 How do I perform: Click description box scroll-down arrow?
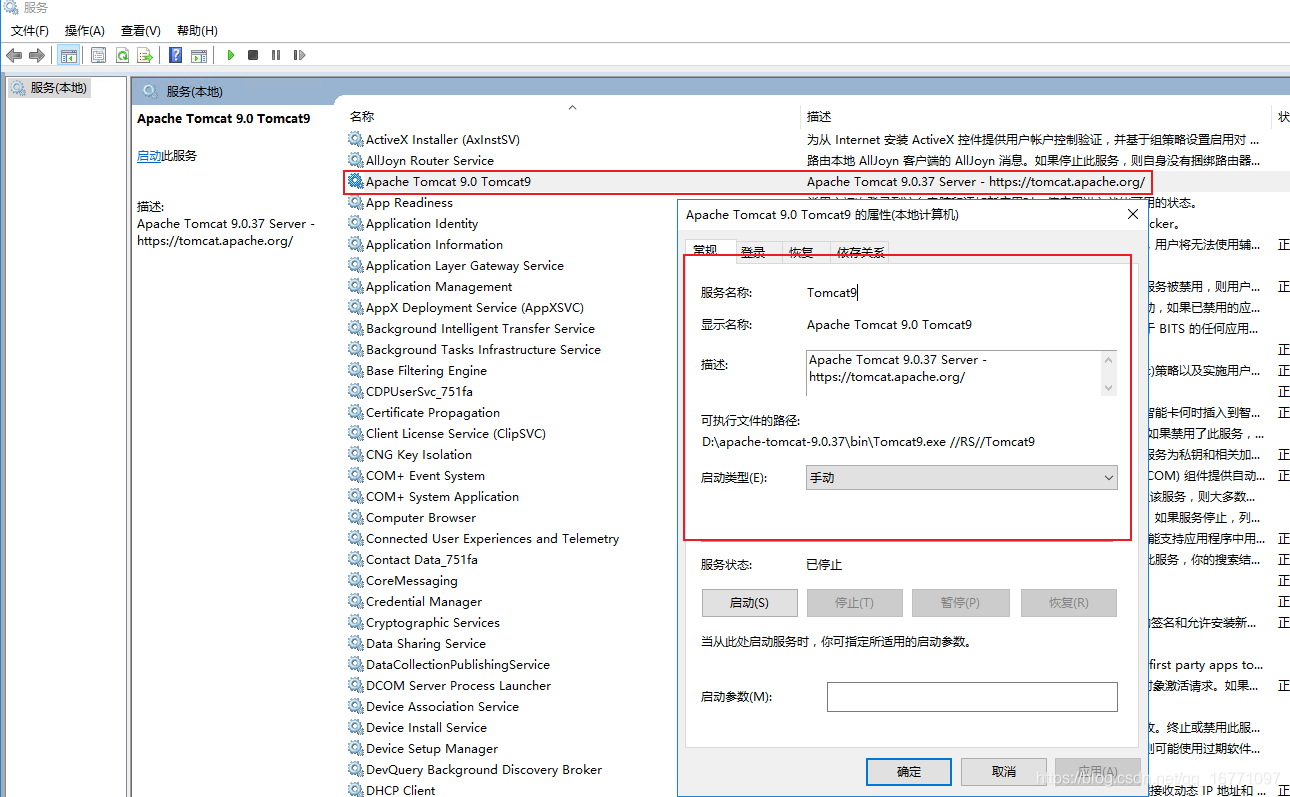coord(1108,388)
